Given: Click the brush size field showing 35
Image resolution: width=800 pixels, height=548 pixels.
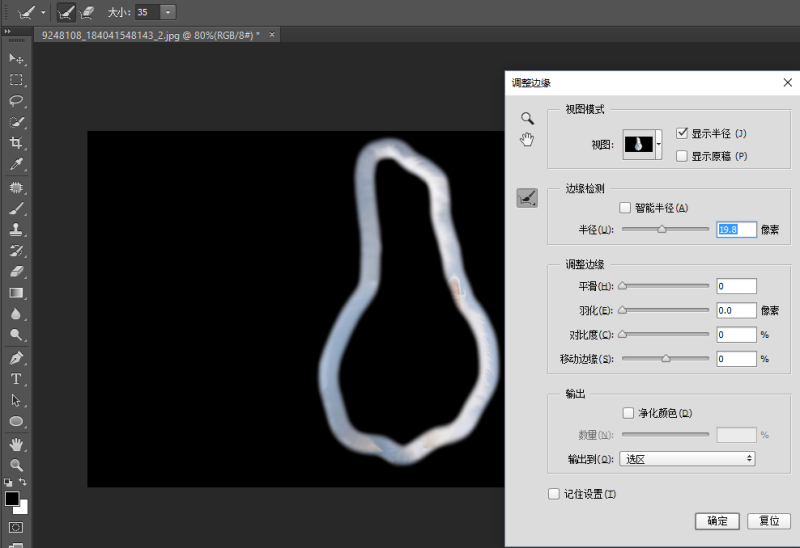Looking at the screenshot, I should pyautogui.click(x=147, y=12).
